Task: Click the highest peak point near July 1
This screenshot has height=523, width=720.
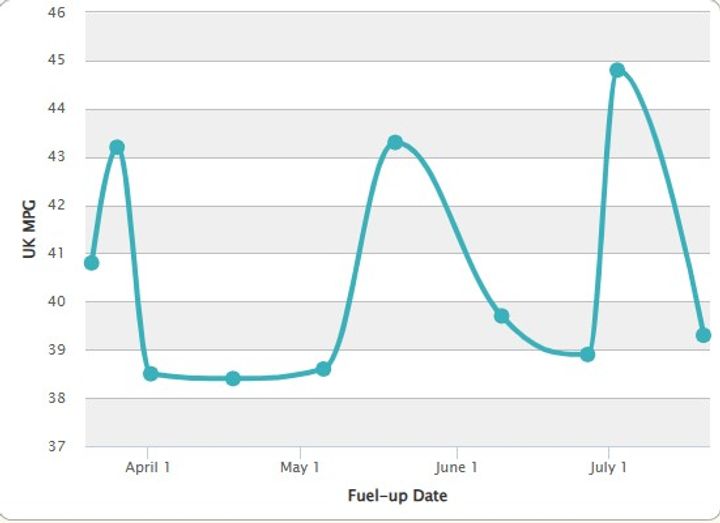Action: 618,70
